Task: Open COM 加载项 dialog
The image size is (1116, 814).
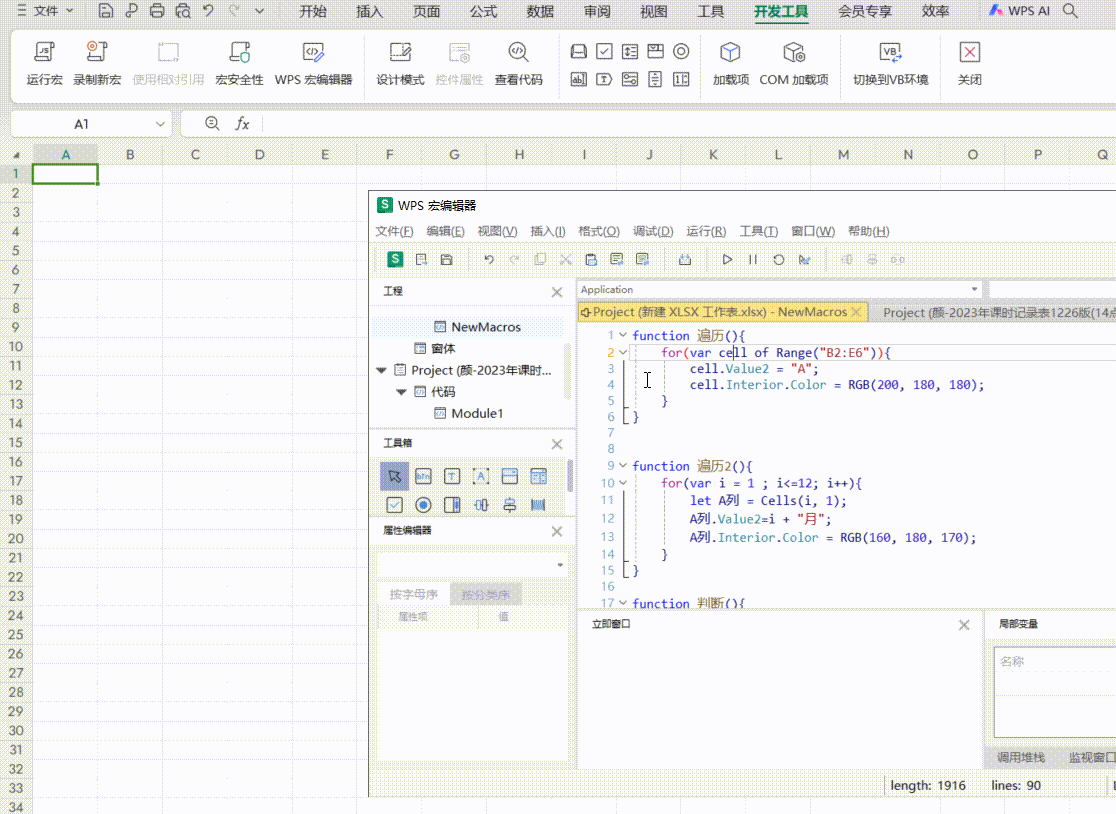Action: point(794,63)
